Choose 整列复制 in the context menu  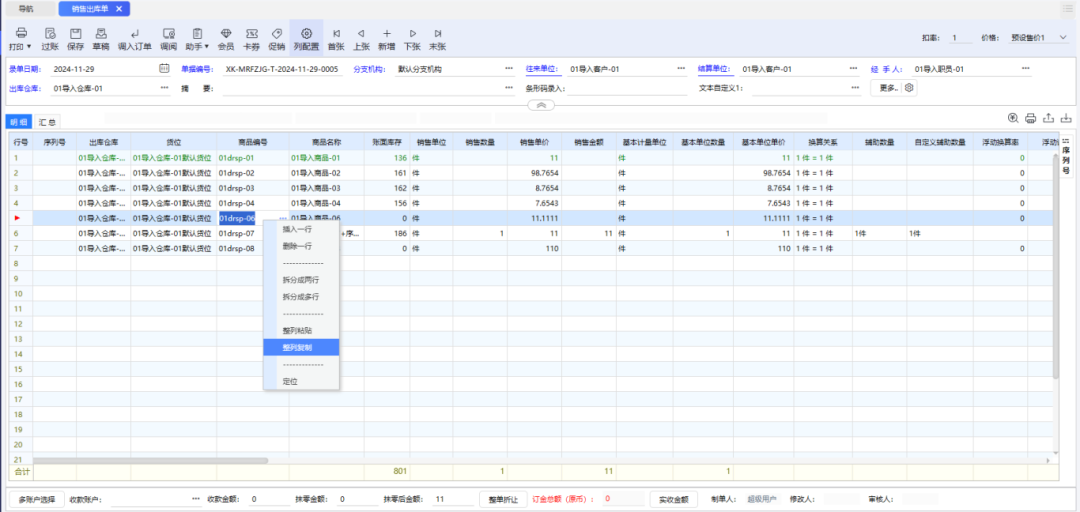point(298,348)
